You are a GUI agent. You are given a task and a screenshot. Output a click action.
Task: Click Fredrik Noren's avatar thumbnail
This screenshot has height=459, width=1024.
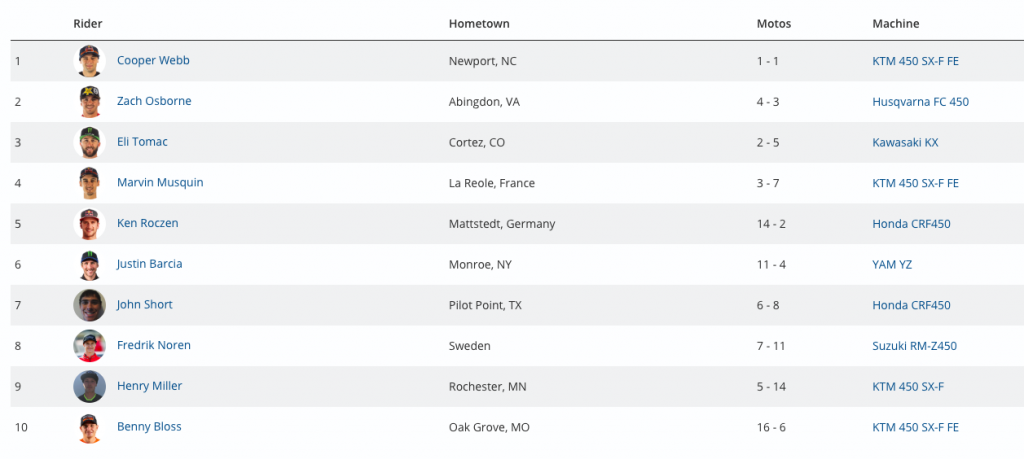(90, 346)
